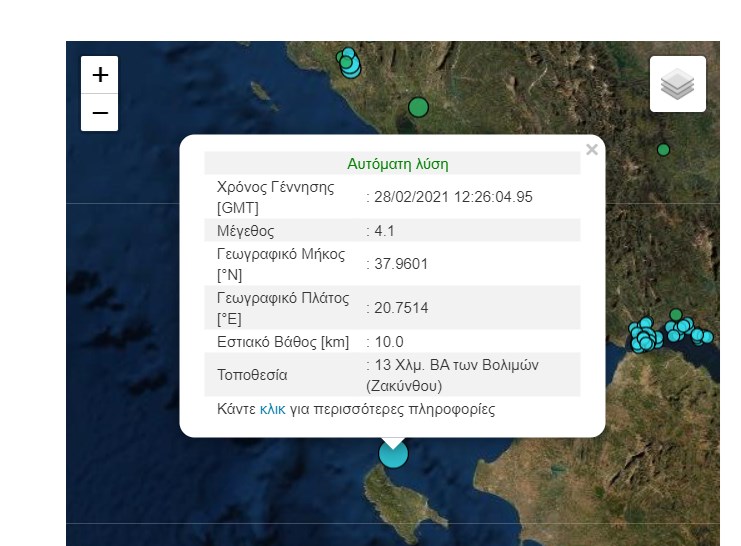Click the focal depth value 10.0
Viewport: 741px width, 546px height.
tap(389, 342)
